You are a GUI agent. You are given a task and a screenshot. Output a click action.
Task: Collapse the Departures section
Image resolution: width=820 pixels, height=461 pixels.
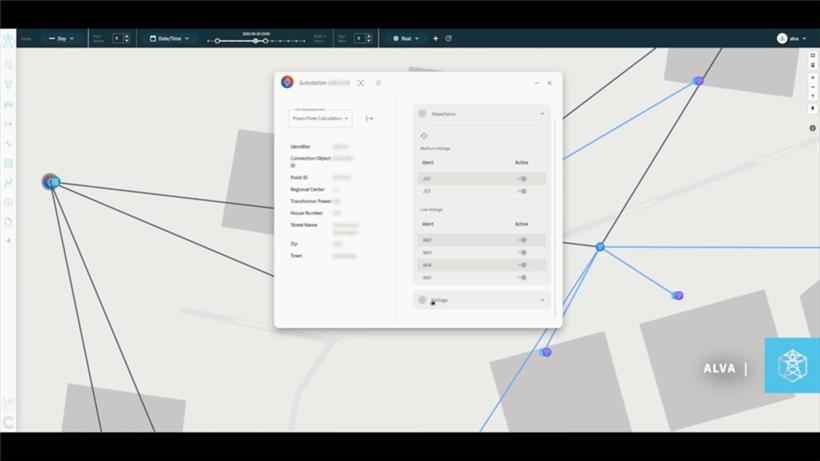coord(542,114)
